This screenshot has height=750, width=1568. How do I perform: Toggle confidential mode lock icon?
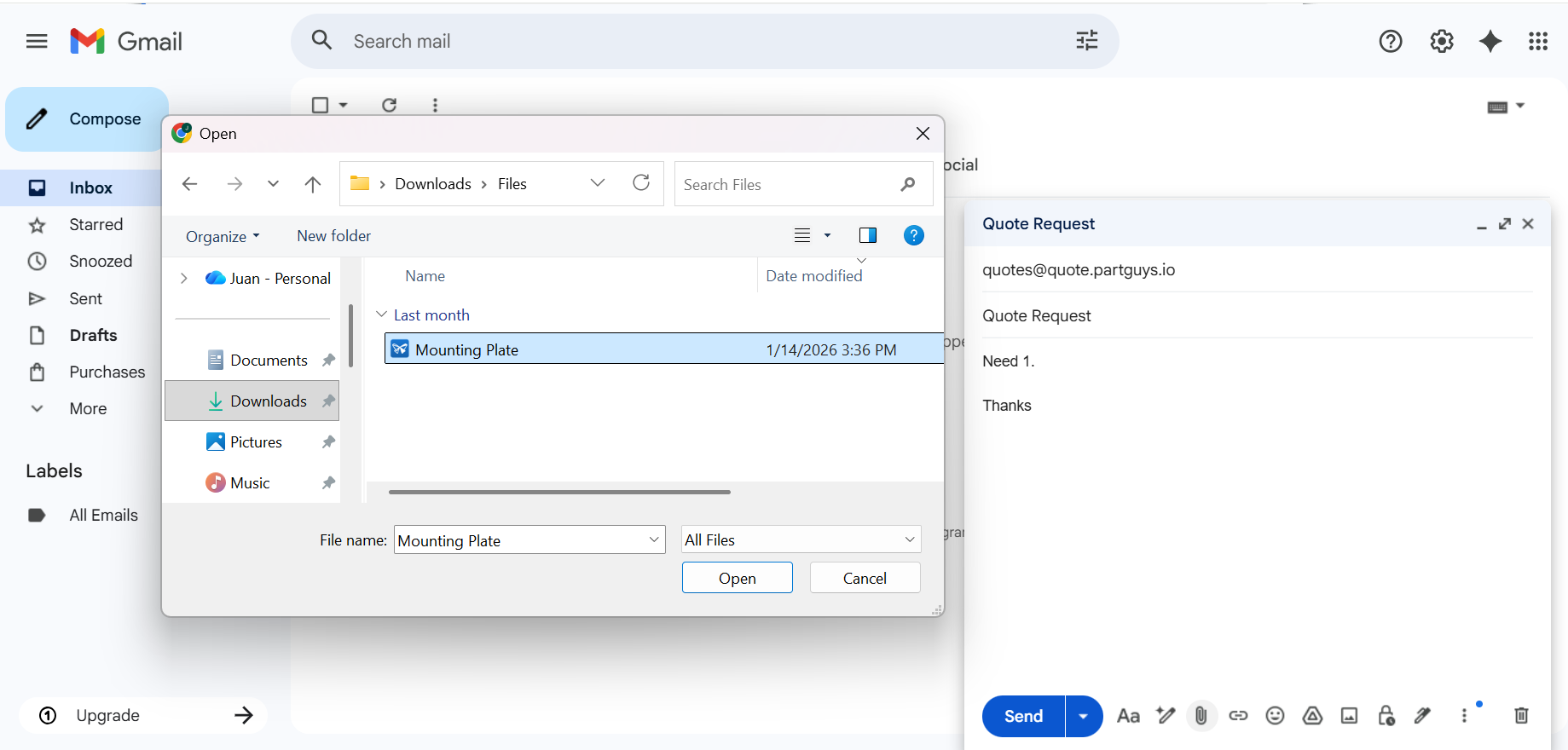pos(1386,716)
